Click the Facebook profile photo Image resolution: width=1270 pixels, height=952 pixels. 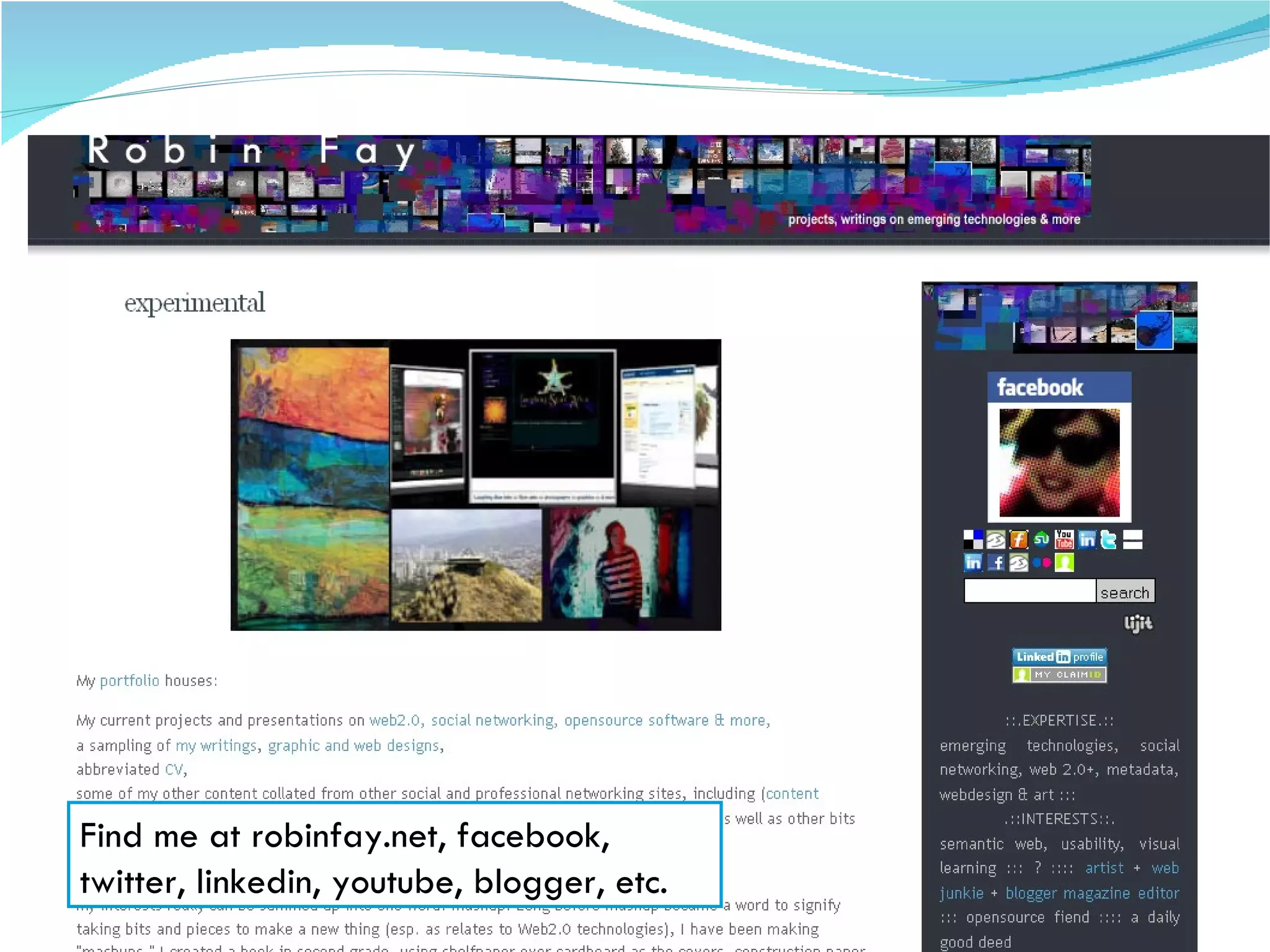click(1059, 462)
